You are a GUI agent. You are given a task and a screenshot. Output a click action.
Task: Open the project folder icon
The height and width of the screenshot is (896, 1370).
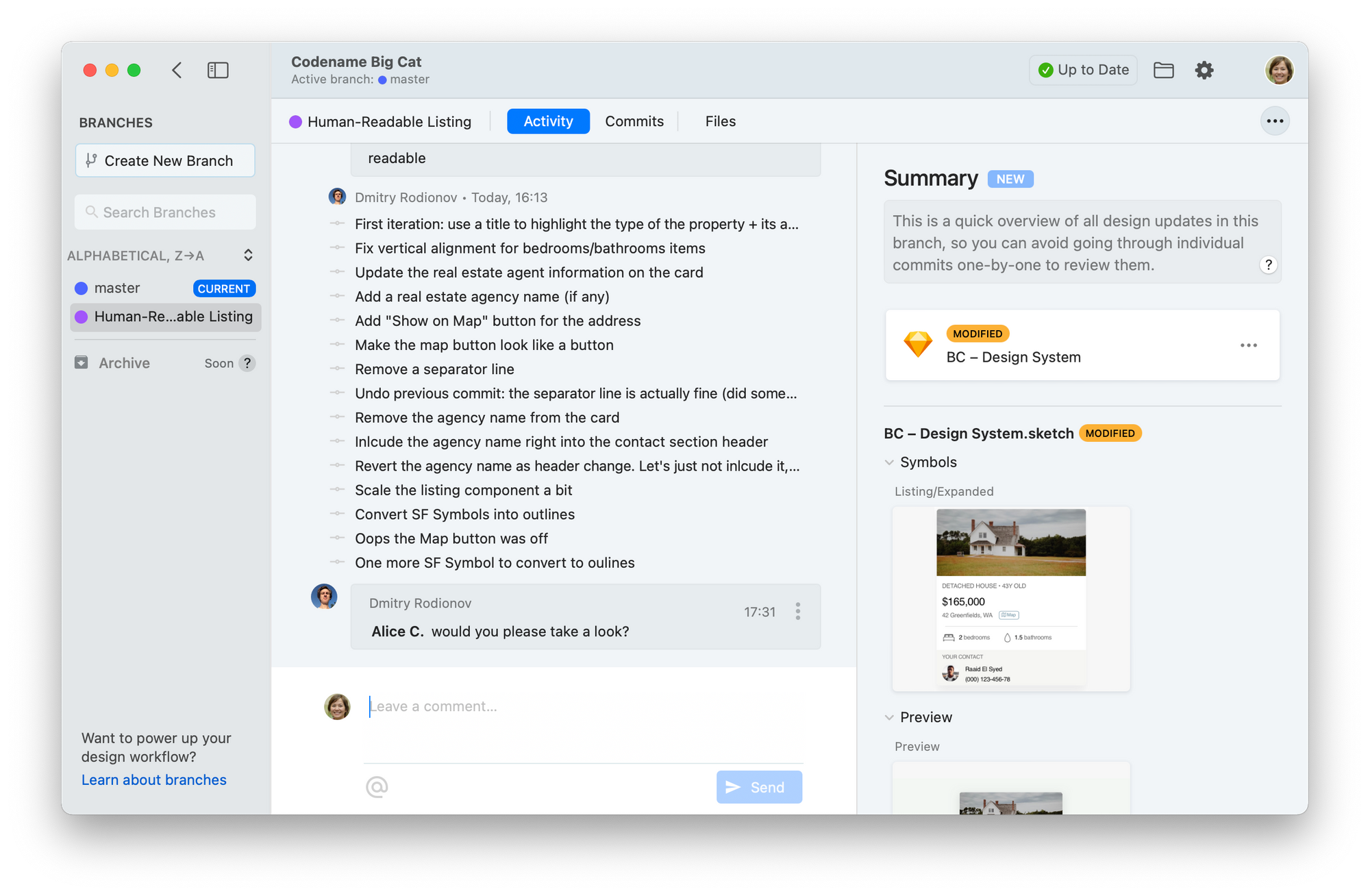(x=1163, y=70)
